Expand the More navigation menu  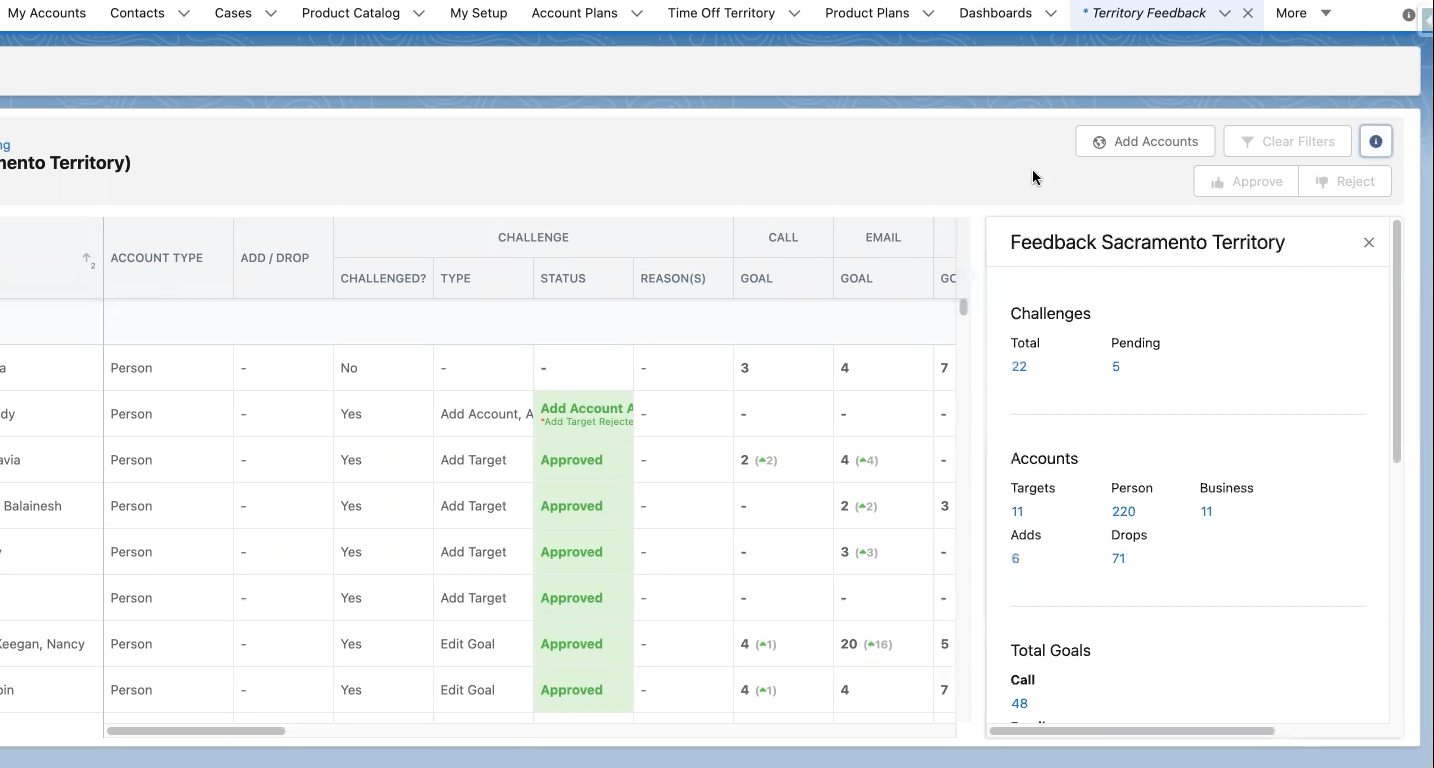pyautogui.click(x=1304, y=14)
